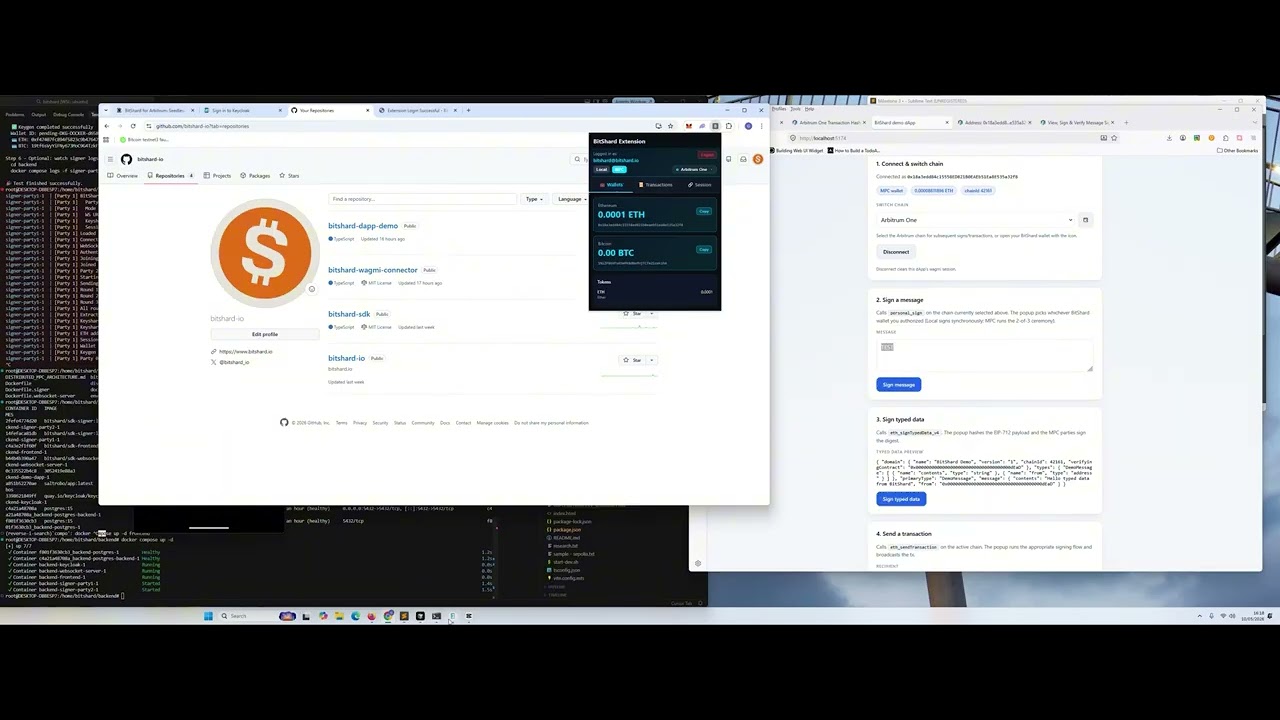Screen dimensions: 1280x720
Task: Open the bitshard-sdk repository link
Action: pyautogui.click(x=349, y=314)
